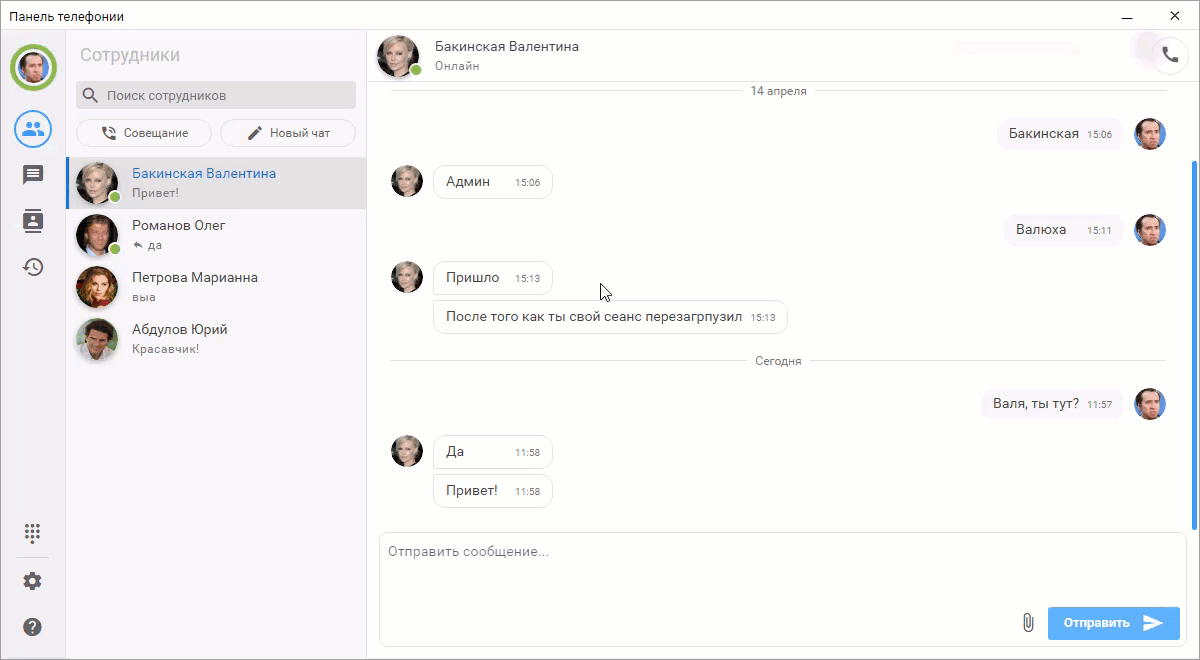The height and width of the screenshot is (660, 1200).
Task: Click the Новый чат button
Action: pyautogui.click(x=288, y=133)
